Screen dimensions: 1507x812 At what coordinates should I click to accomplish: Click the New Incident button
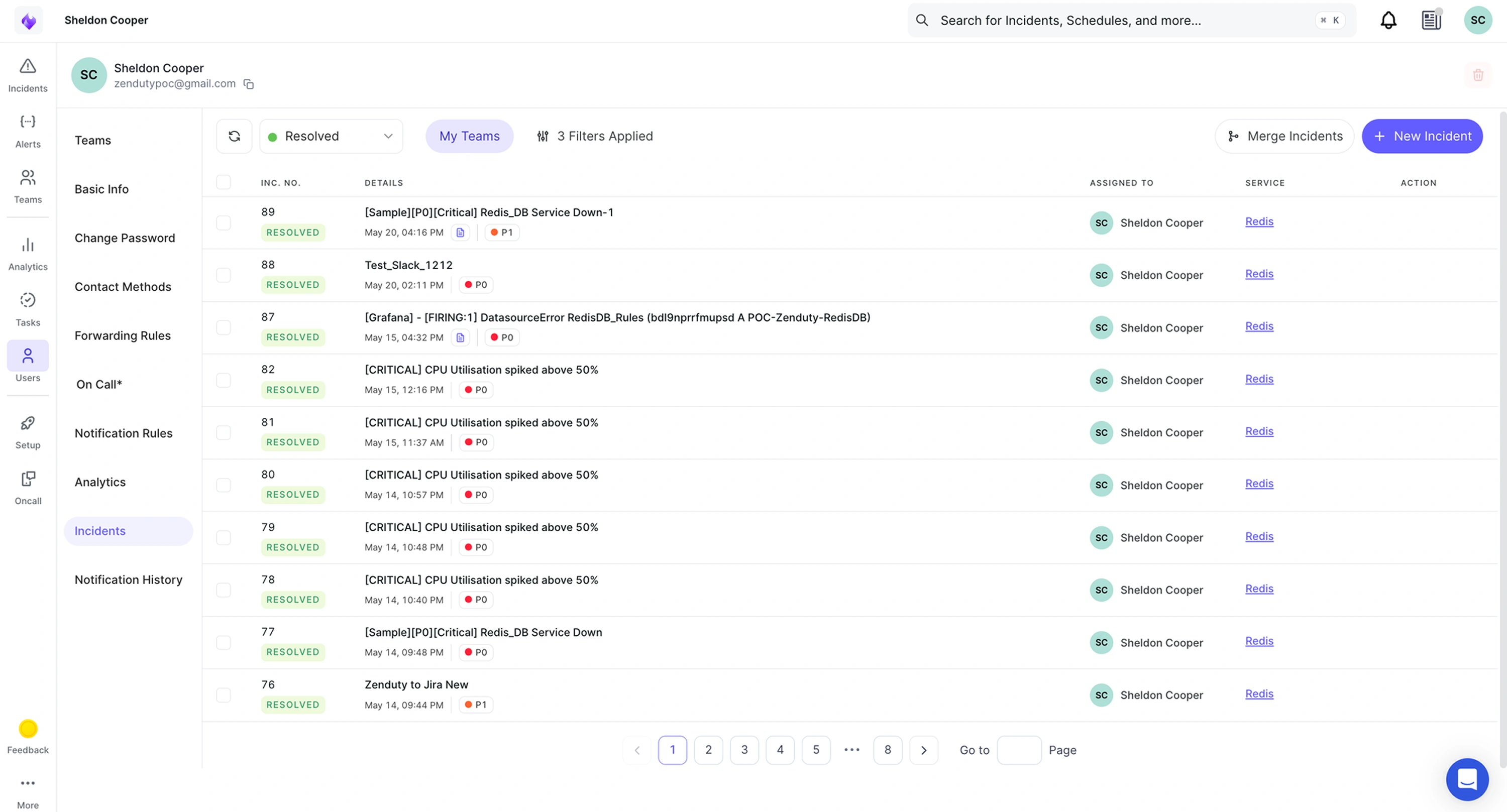(x=1422, y=136)
